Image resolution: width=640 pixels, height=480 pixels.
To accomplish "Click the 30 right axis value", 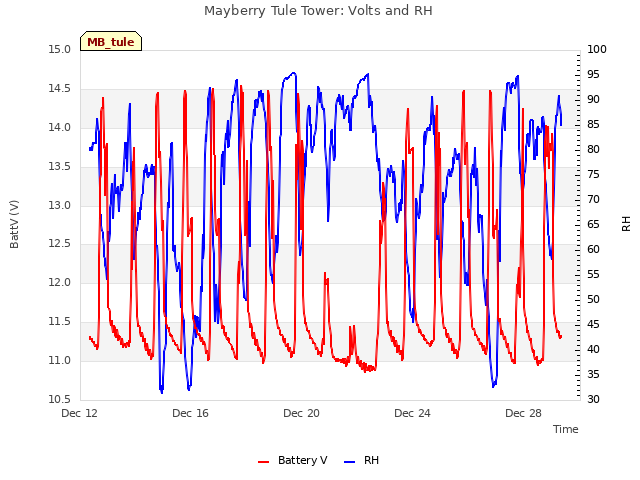I will (x=593, y=399).
